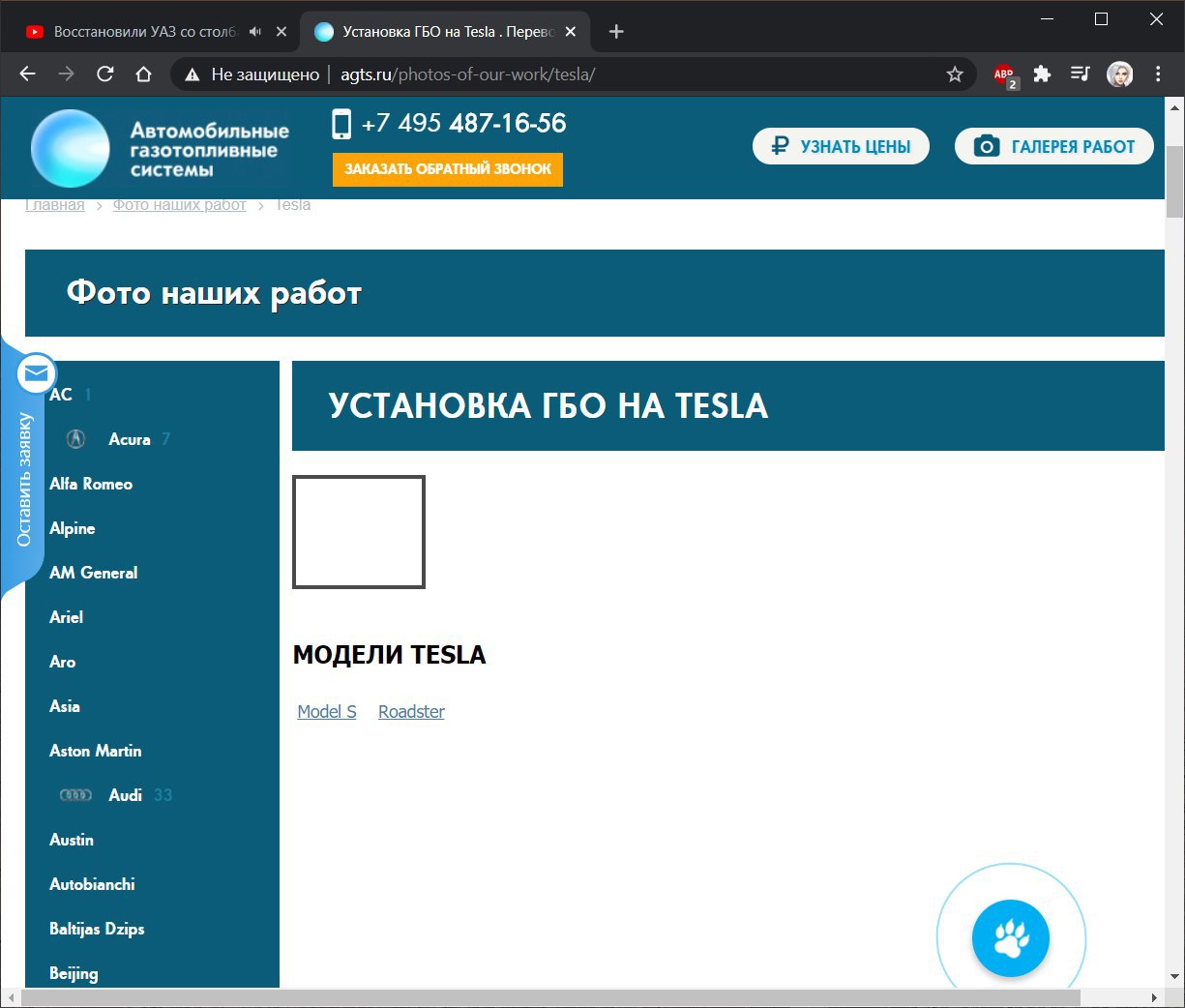The height and width of the screenshot is (1008, 1185).
Task: Select Baltijas Dzips brand
Action: [x=97, y=929]
